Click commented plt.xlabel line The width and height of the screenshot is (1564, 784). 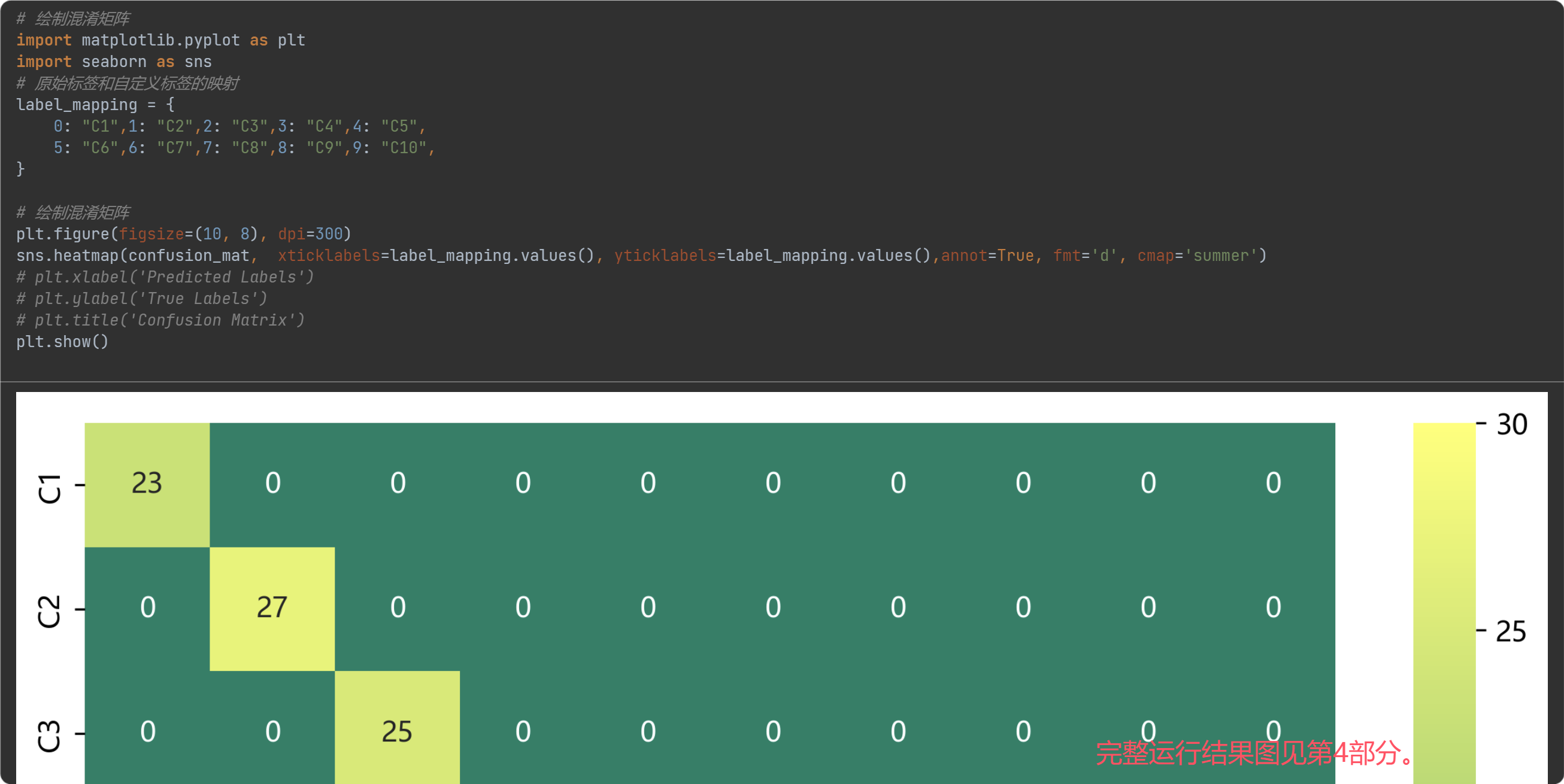165,277
